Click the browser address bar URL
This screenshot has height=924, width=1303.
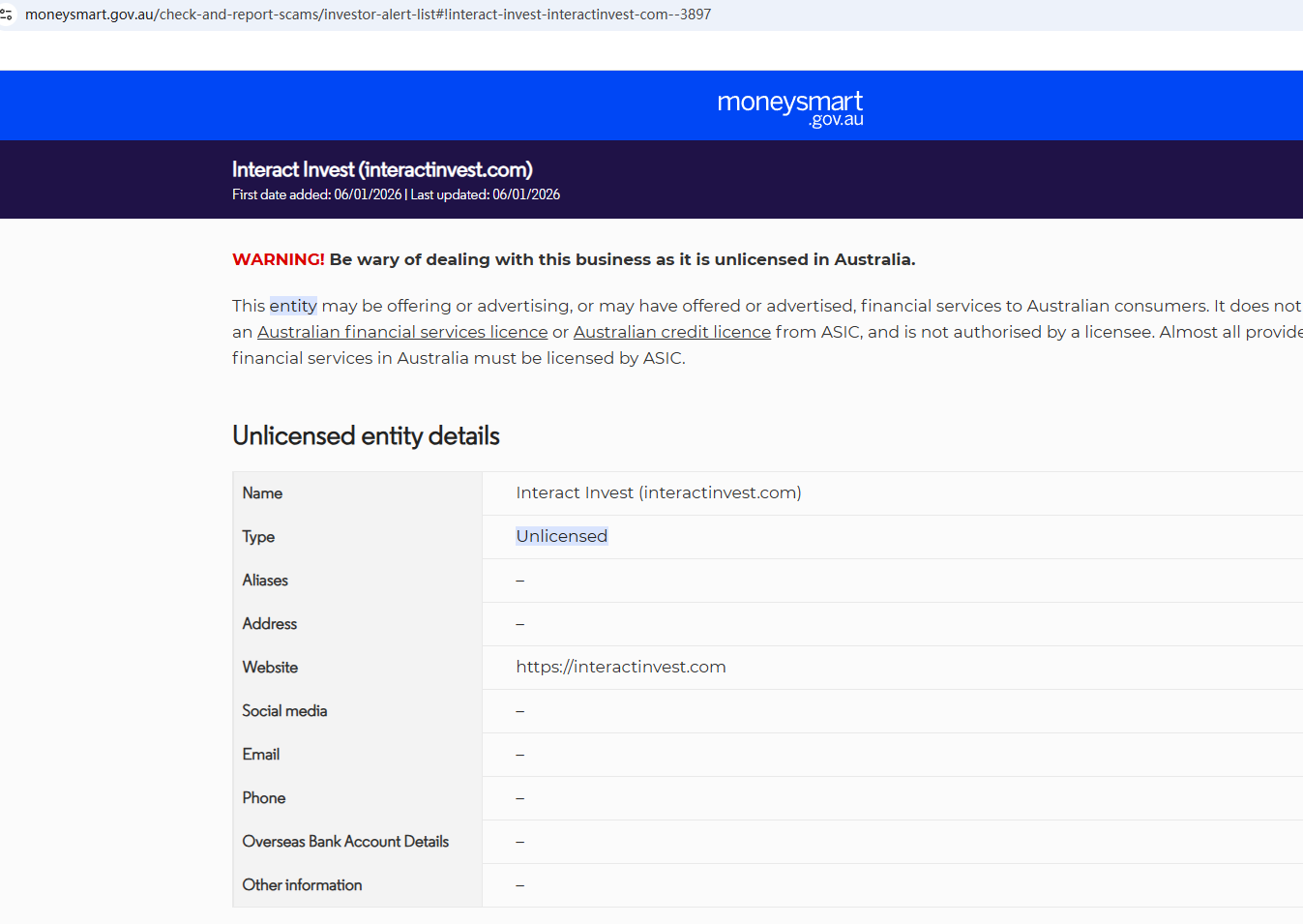(368, 15)
